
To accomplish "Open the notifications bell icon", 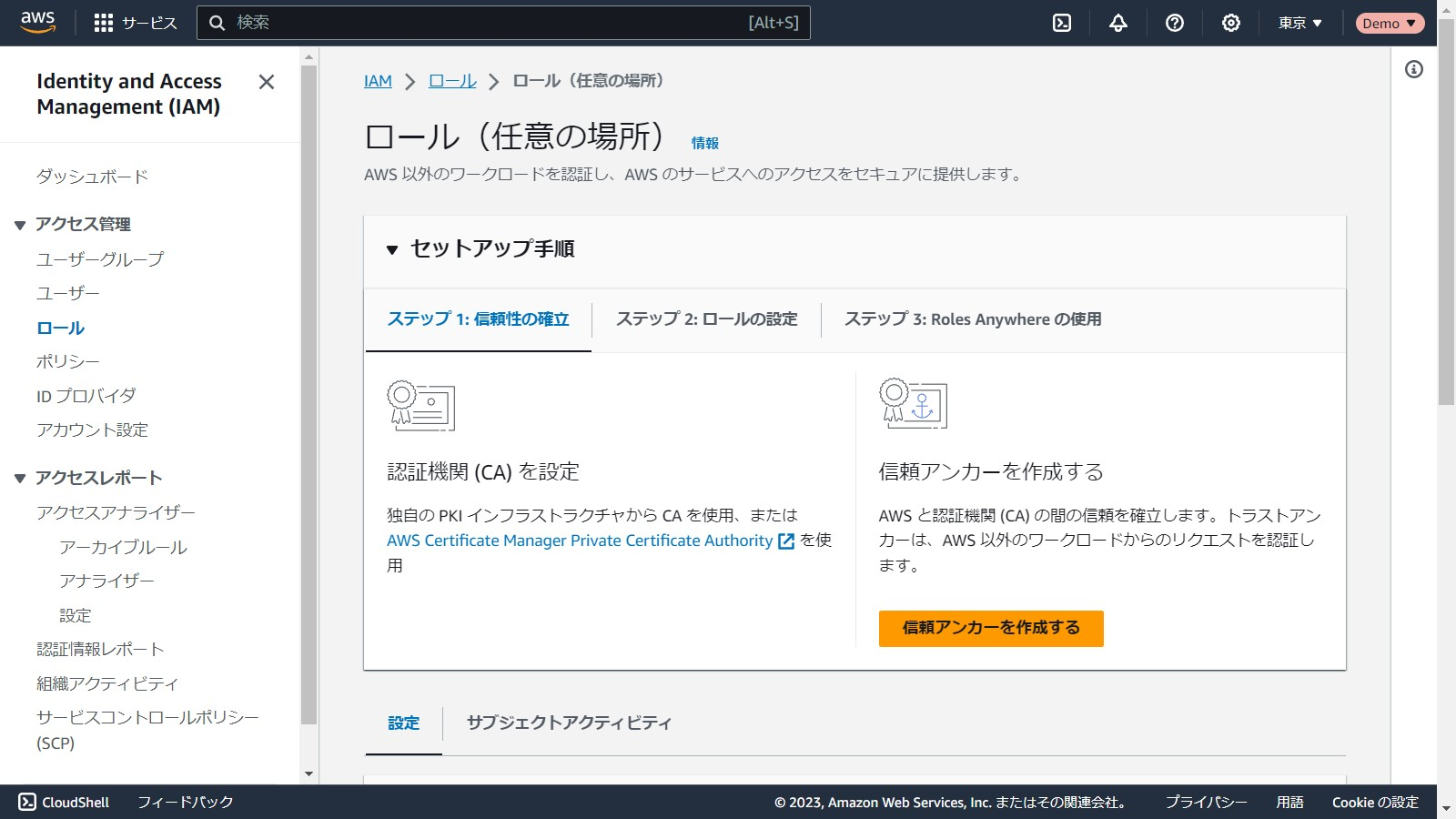I will (1118, 23).
